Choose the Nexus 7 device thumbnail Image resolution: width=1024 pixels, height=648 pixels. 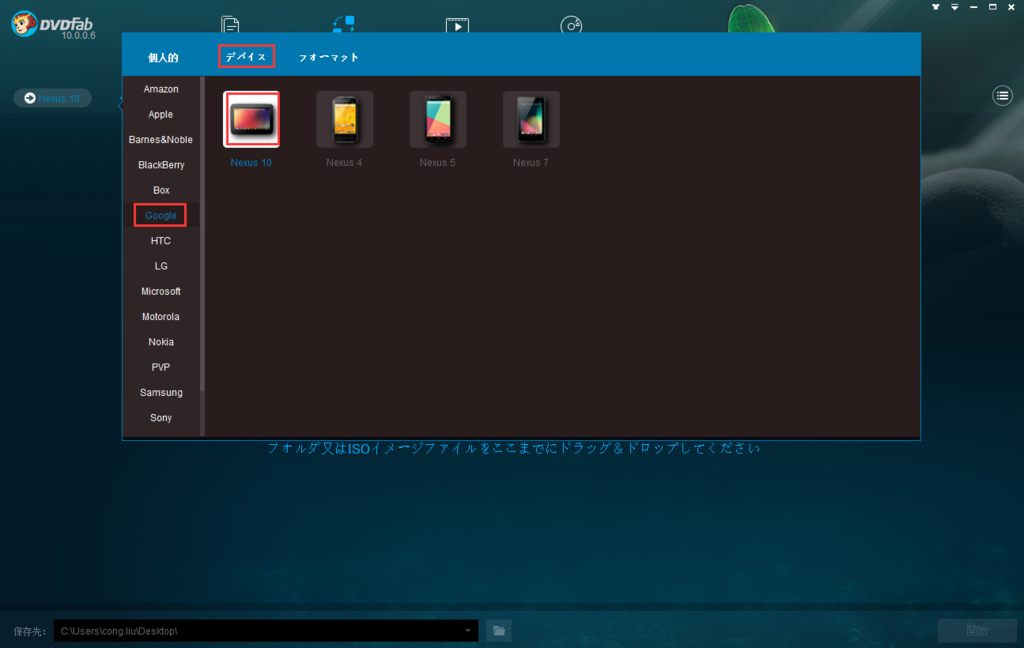point(531,120)
